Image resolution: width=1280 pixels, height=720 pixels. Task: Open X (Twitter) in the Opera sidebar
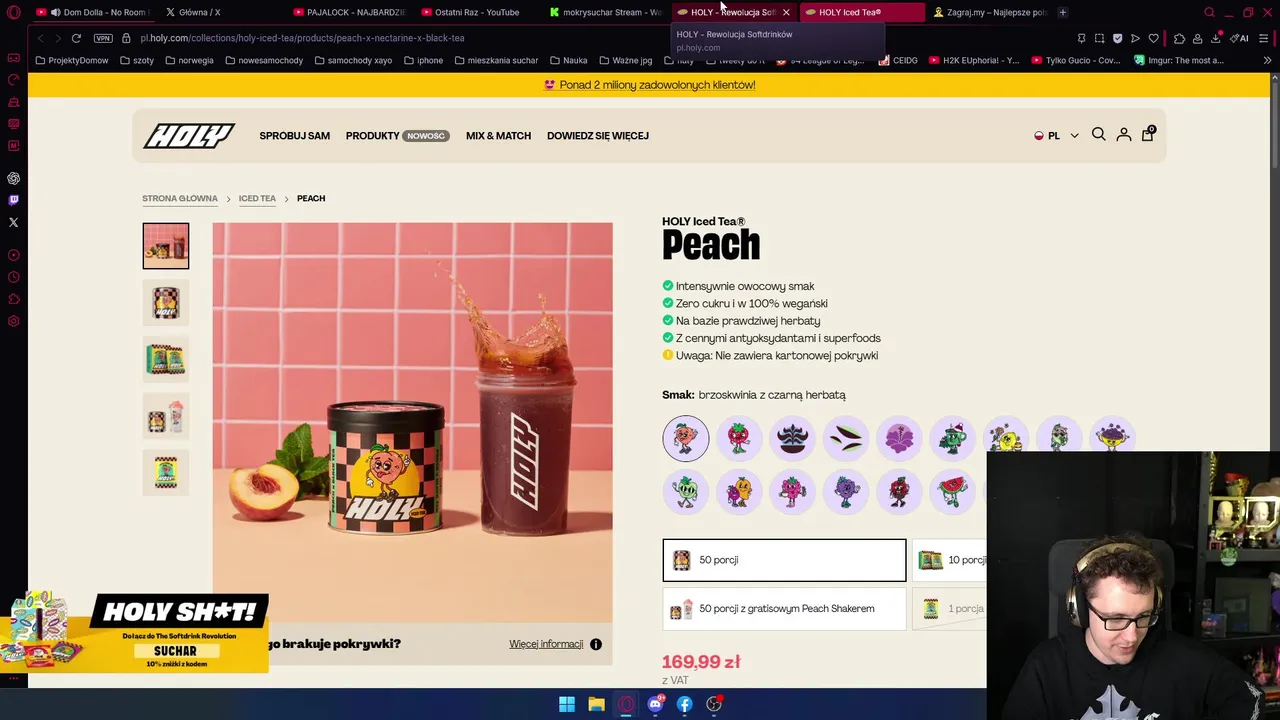14,222
